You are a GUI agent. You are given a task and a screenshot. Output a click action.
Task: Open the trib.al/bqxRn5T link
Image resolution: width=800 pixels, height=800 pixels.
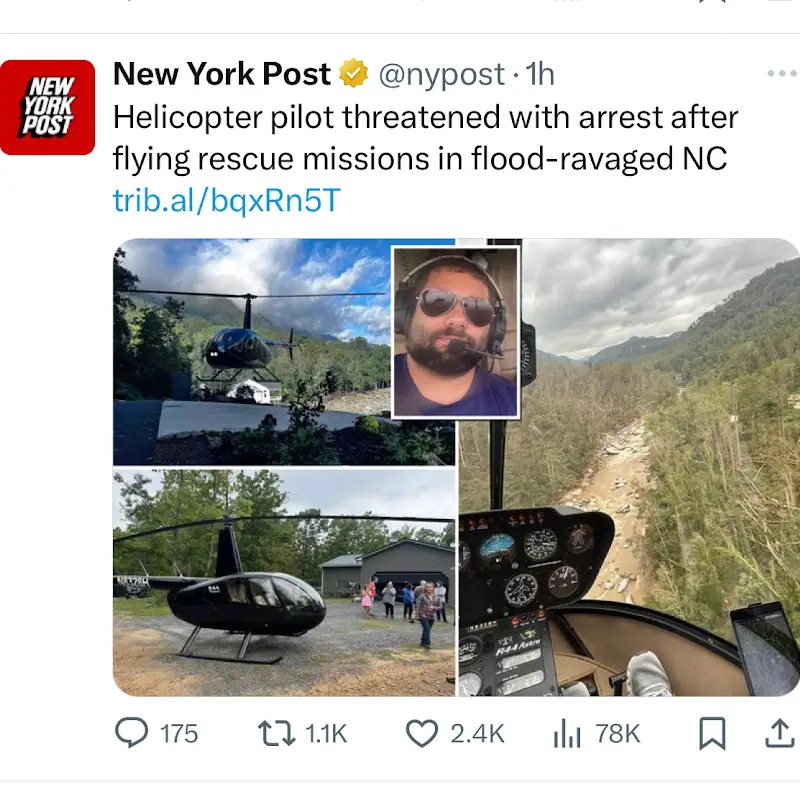226,200
